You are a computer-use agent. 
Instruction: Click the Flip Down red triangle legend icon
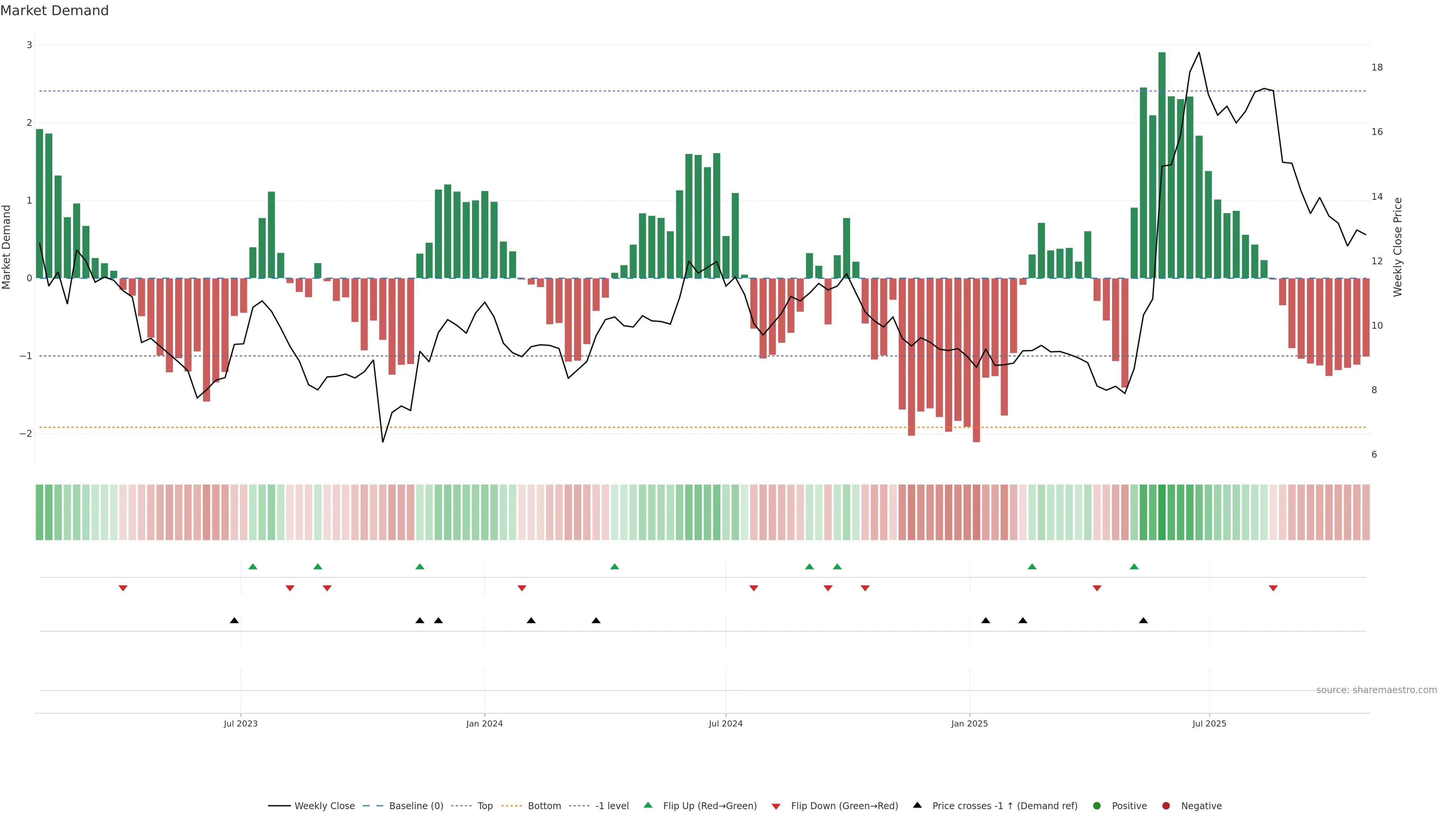click(x=776, y=806)
